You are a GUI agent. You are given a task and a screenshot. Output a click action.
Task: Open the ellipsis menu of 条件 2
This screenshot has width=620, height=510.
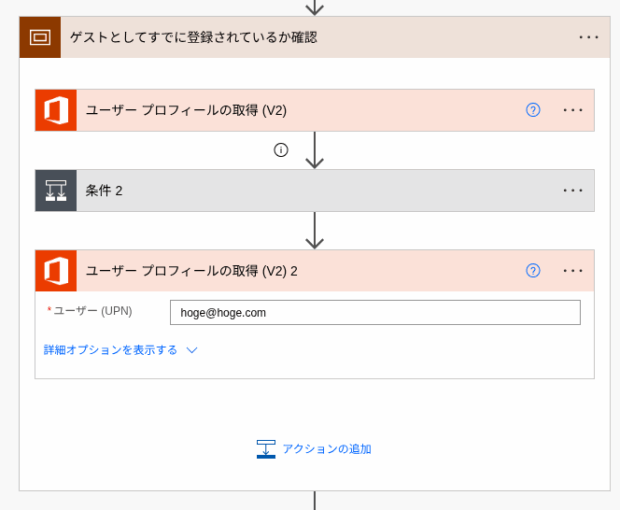click(x=573, y=191)
